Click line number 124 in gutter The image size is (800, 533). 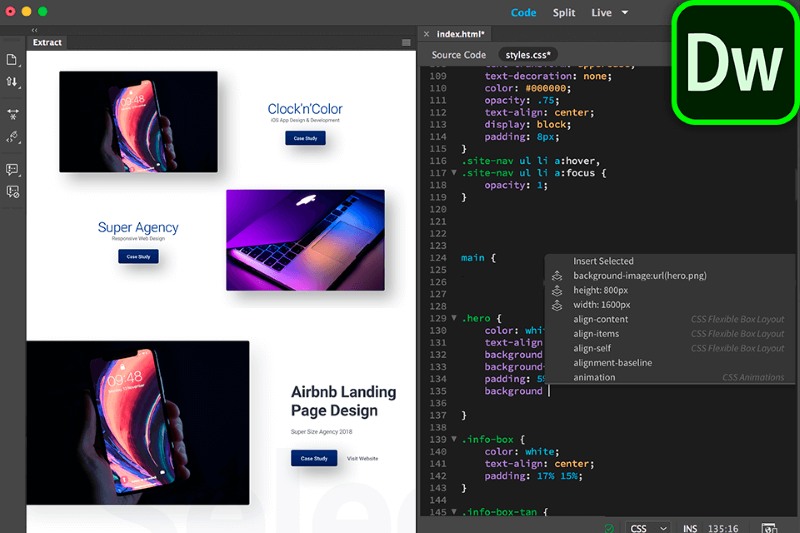coord(438,258)
